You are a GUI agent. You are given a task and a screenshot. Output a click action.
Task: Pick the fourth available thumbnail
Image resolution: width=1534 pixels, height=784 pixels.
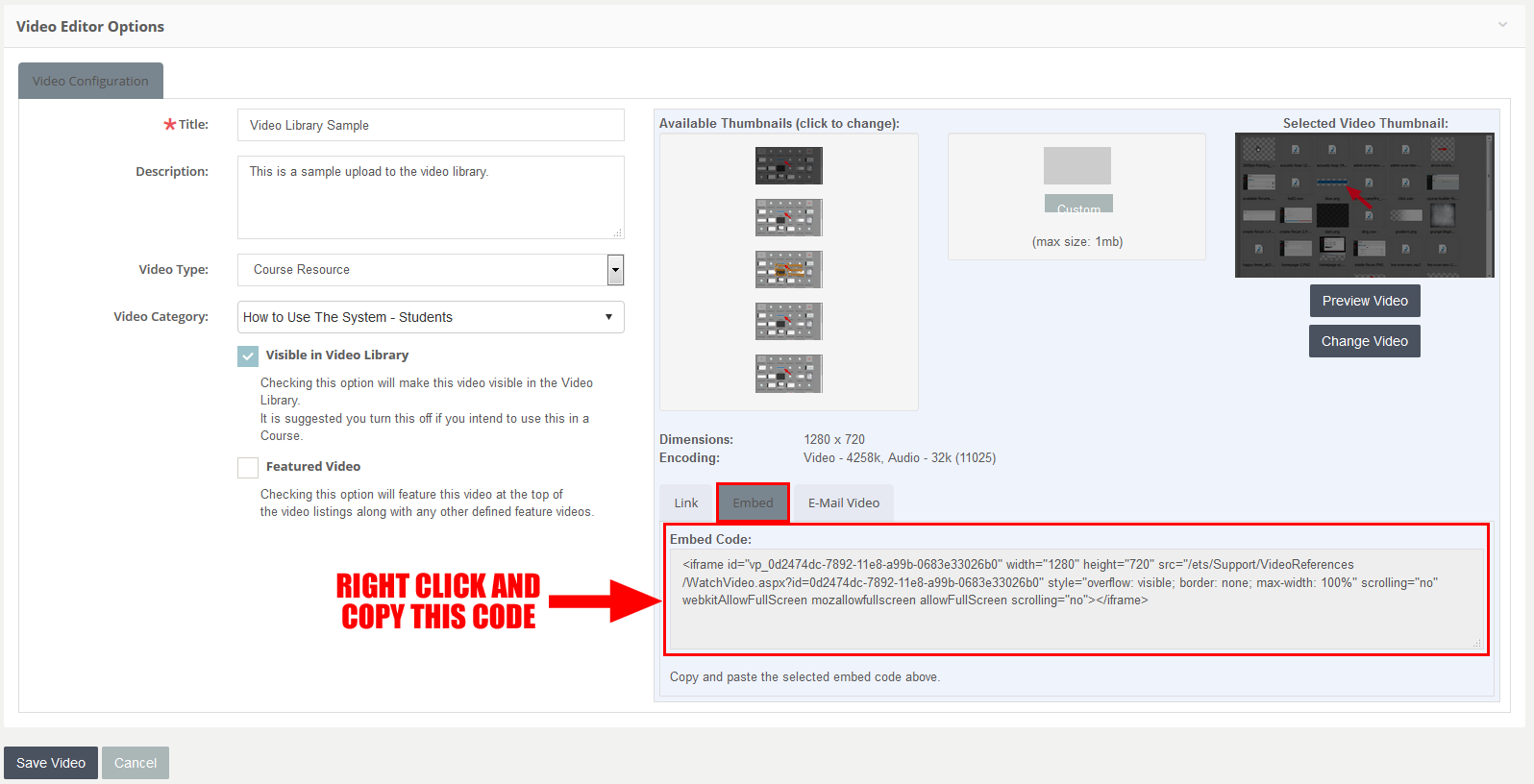[788, 321]
